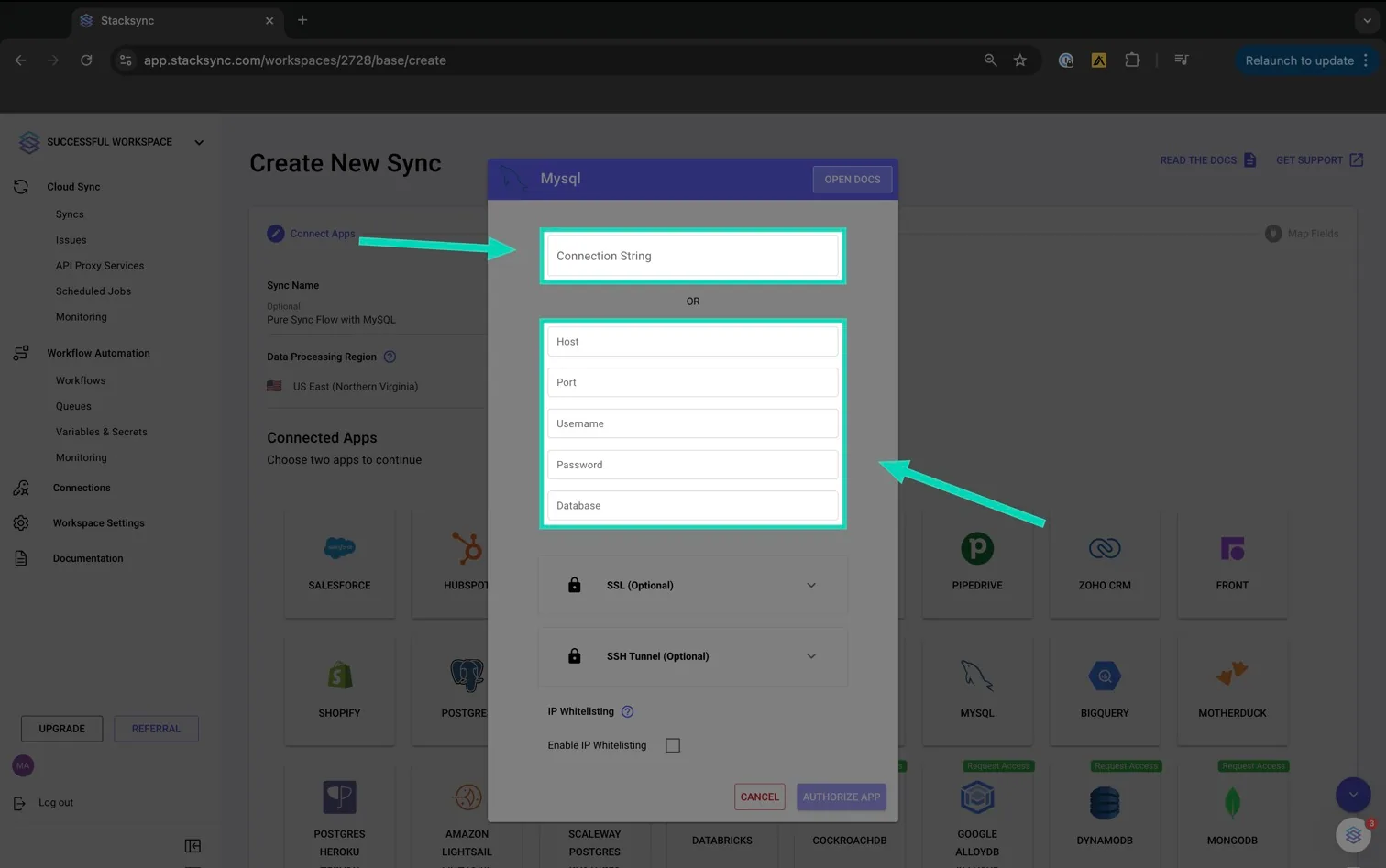The width and height of the screenshot is (1386, 868).
Task: Close the Stacksync browser tab
Action: coord(269,20)
